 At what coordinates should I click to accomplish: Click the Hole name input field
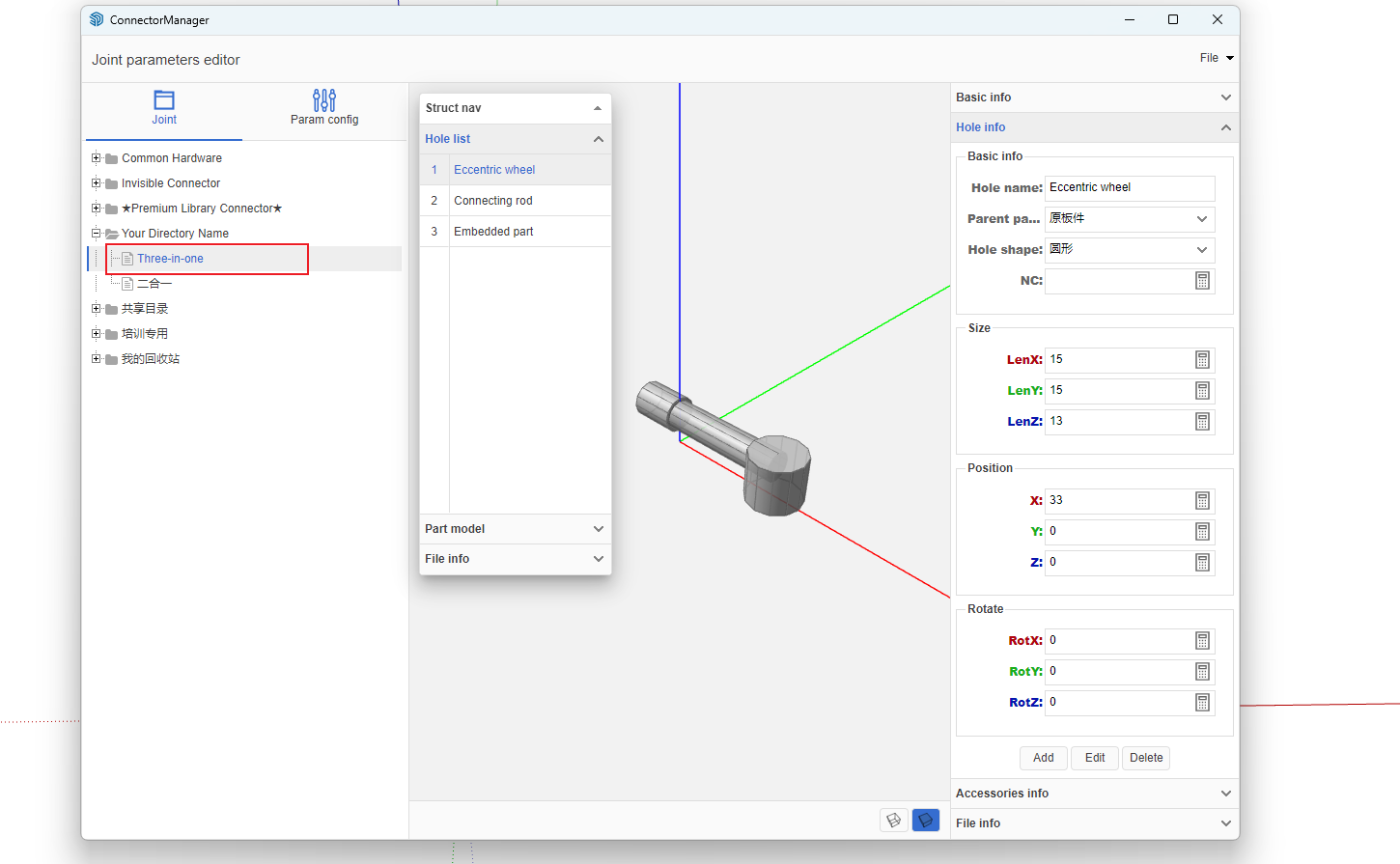coord(1129,188)
